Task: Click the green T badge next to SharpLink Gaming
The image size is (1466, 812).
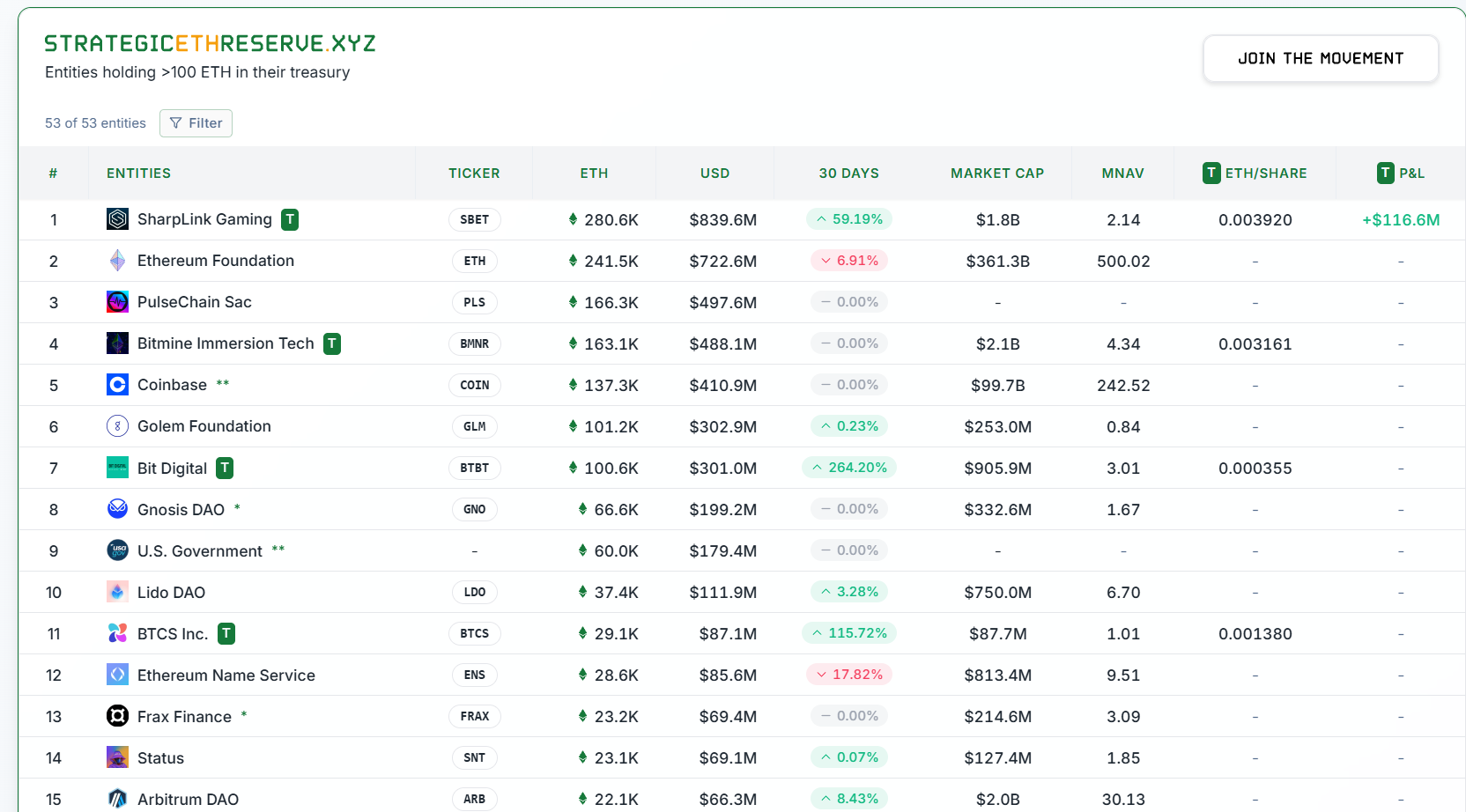Action: click(290, 219)
